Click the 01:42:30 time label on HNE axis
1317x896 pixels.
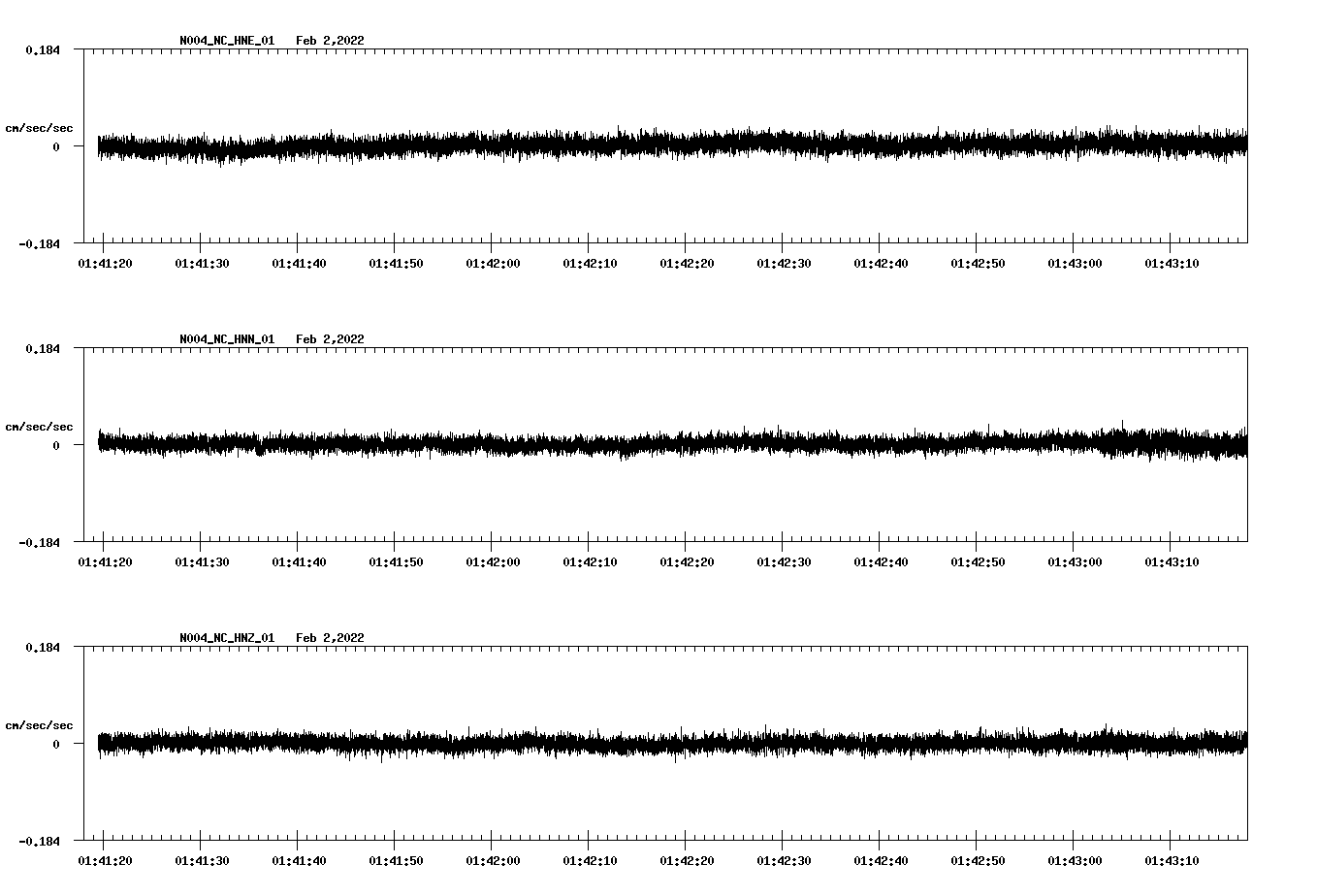tap(784, 264)
